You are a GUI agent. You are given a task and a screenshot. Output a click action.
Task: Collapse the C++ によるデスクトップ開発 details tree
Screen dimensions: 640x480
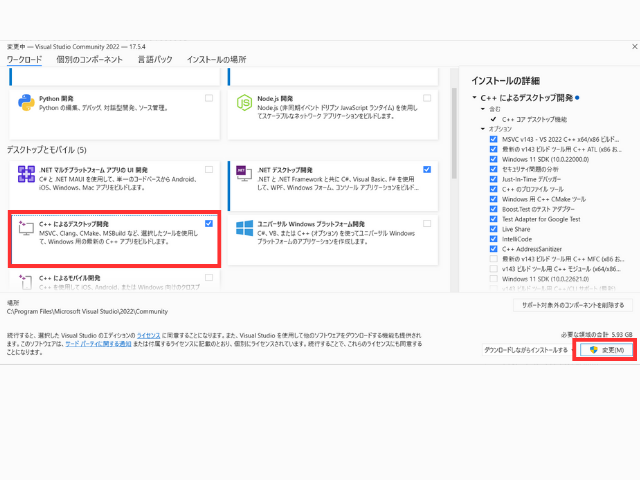474,98
